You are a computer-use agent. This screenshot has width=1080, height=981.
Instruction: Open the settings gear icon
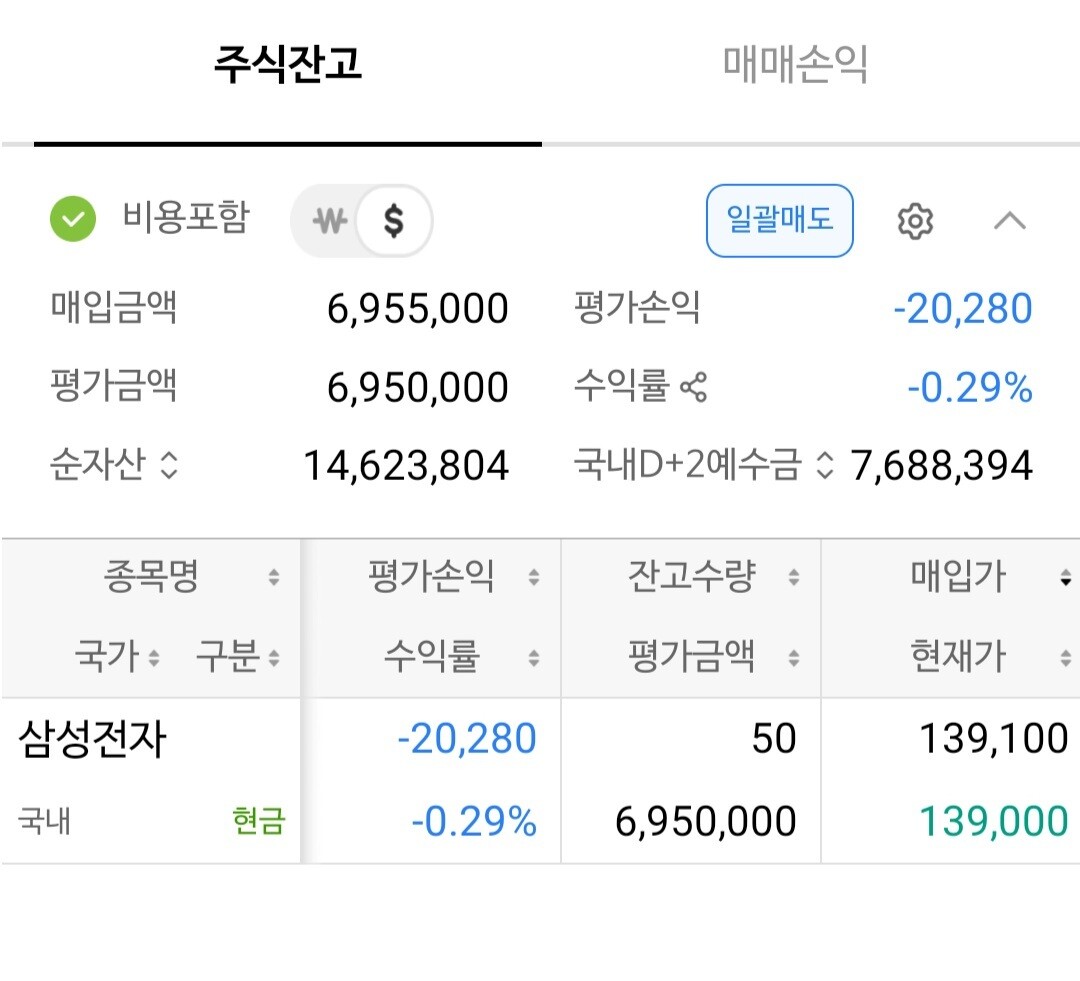click(914, 221)
